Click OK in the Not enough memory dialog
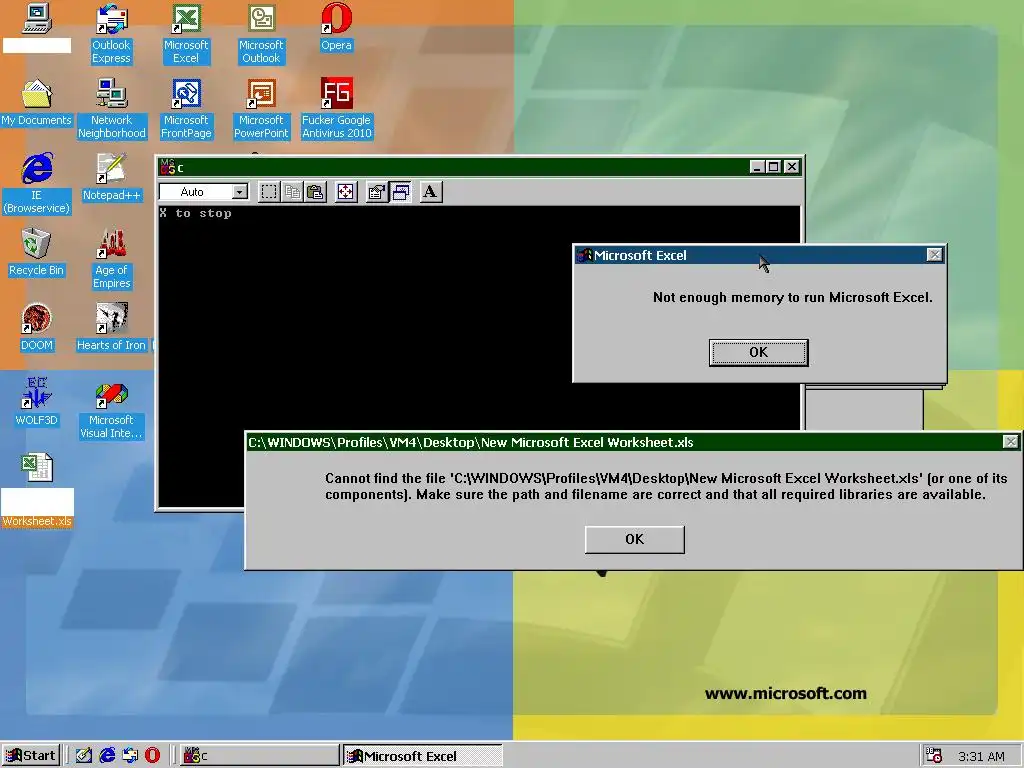Viewport: 1024px width, 768px height. tap(758, 352)
